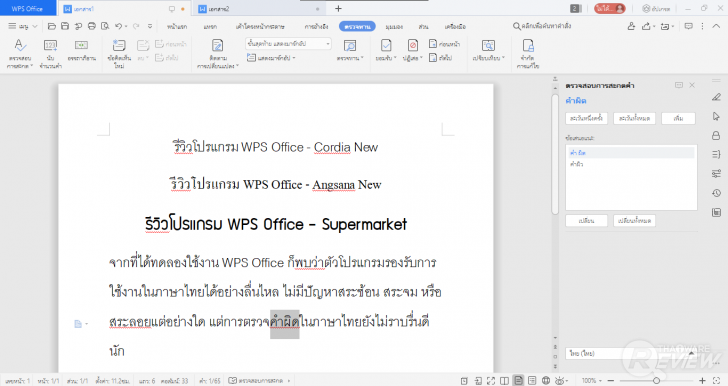
Task: Expand show markup dropdown below combo box
Action: 272,58
